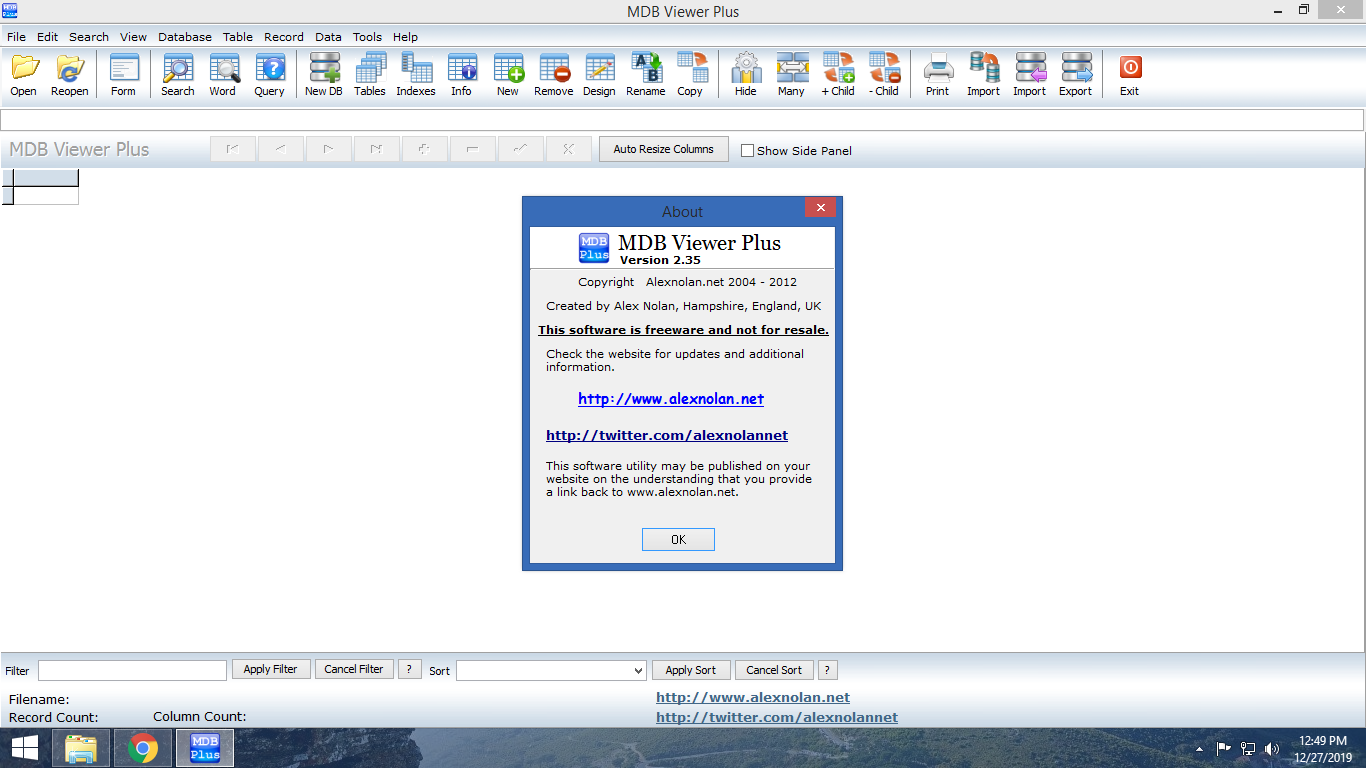1366x768 pixels.
Task: Open the View menu
Action: pos(133,37)
